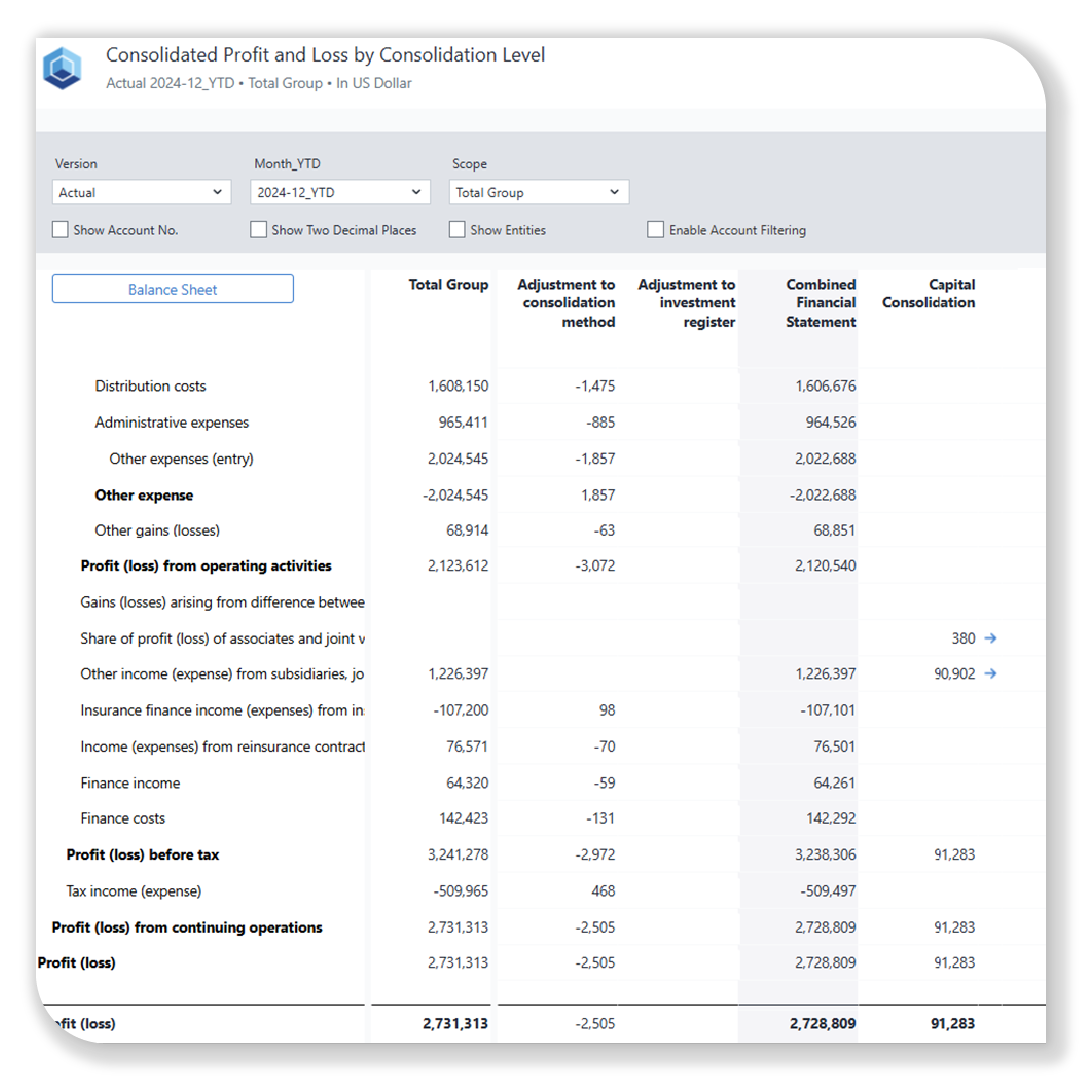Image resolution: width=1081 pixels, height=1081 pixels.
Task: Click the Capital Consolidation column header
Action: click(x=928, y=294)
